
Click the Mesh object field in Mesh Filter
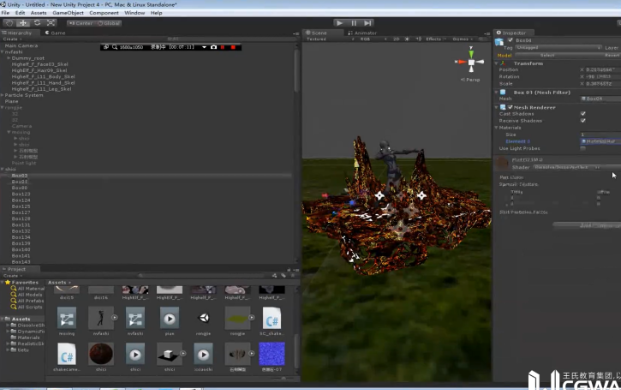[x=601, y=99]
